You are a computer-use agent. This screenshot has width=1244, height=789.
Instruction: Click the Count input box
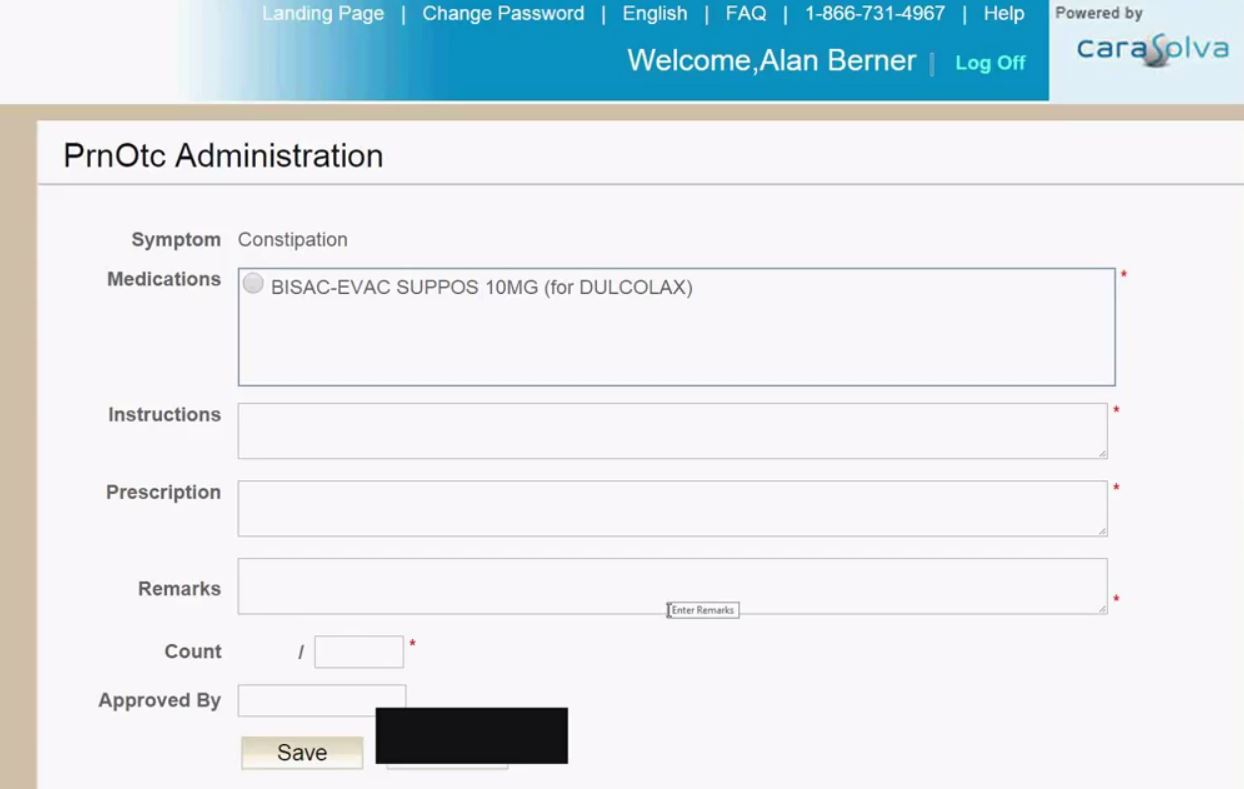(359, 652)
